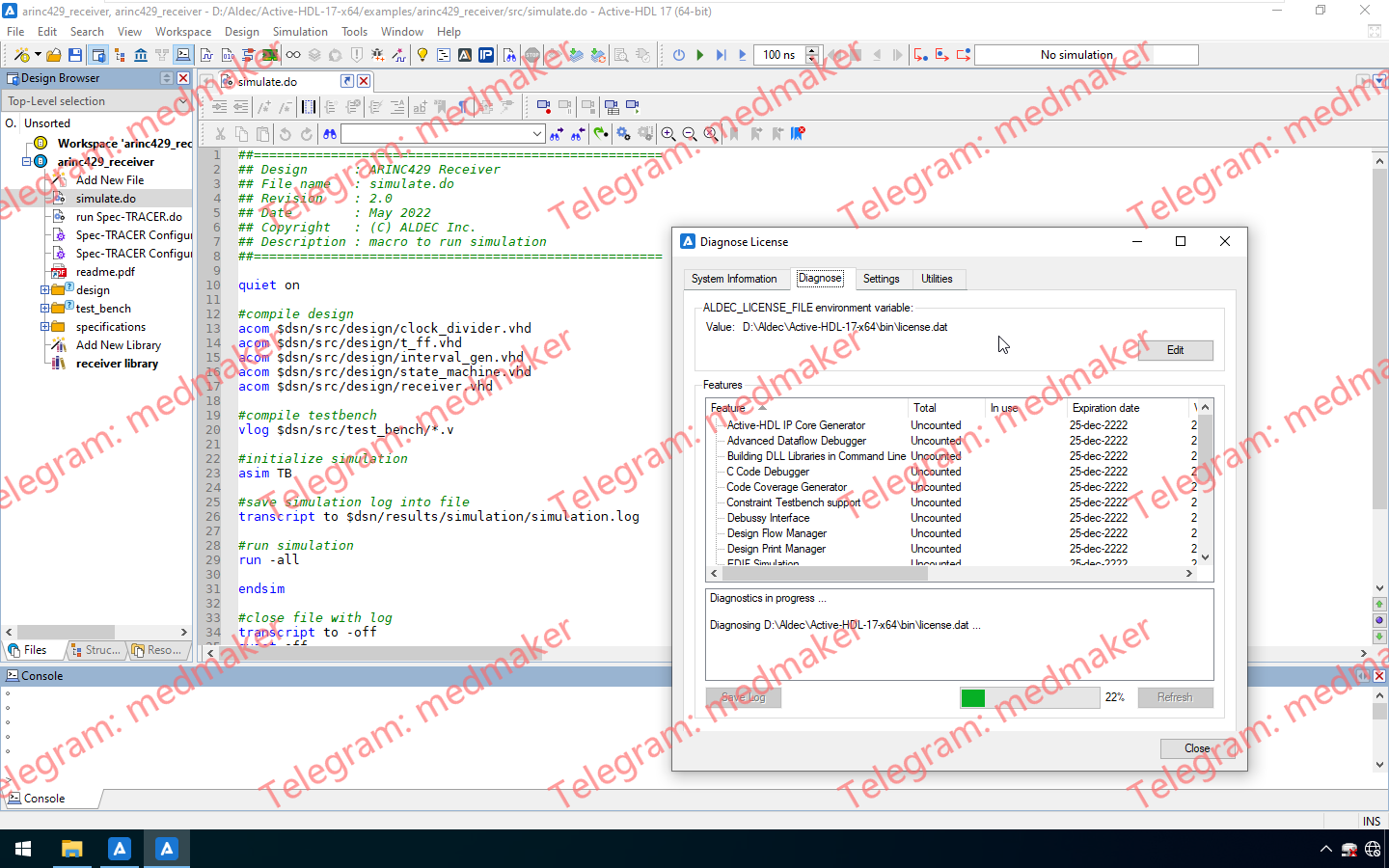Click the Run Until blue arrow icon
The height and width of the screenshot is (868, 1389).
[x=722, y=55]
